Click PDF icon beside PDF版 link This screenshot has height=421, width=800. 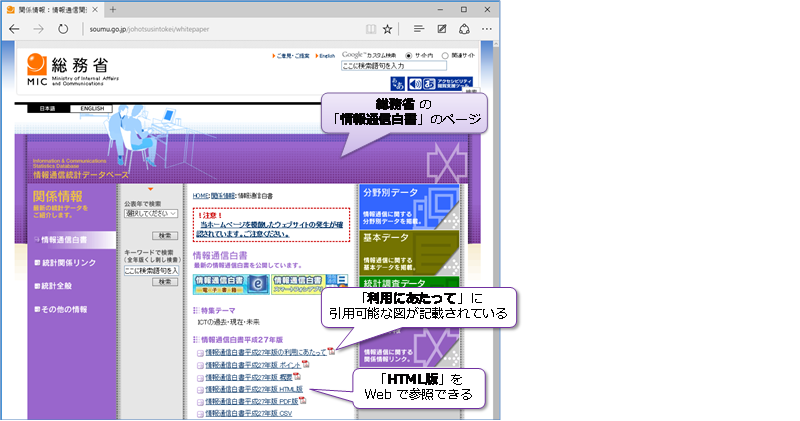point(303,401)
